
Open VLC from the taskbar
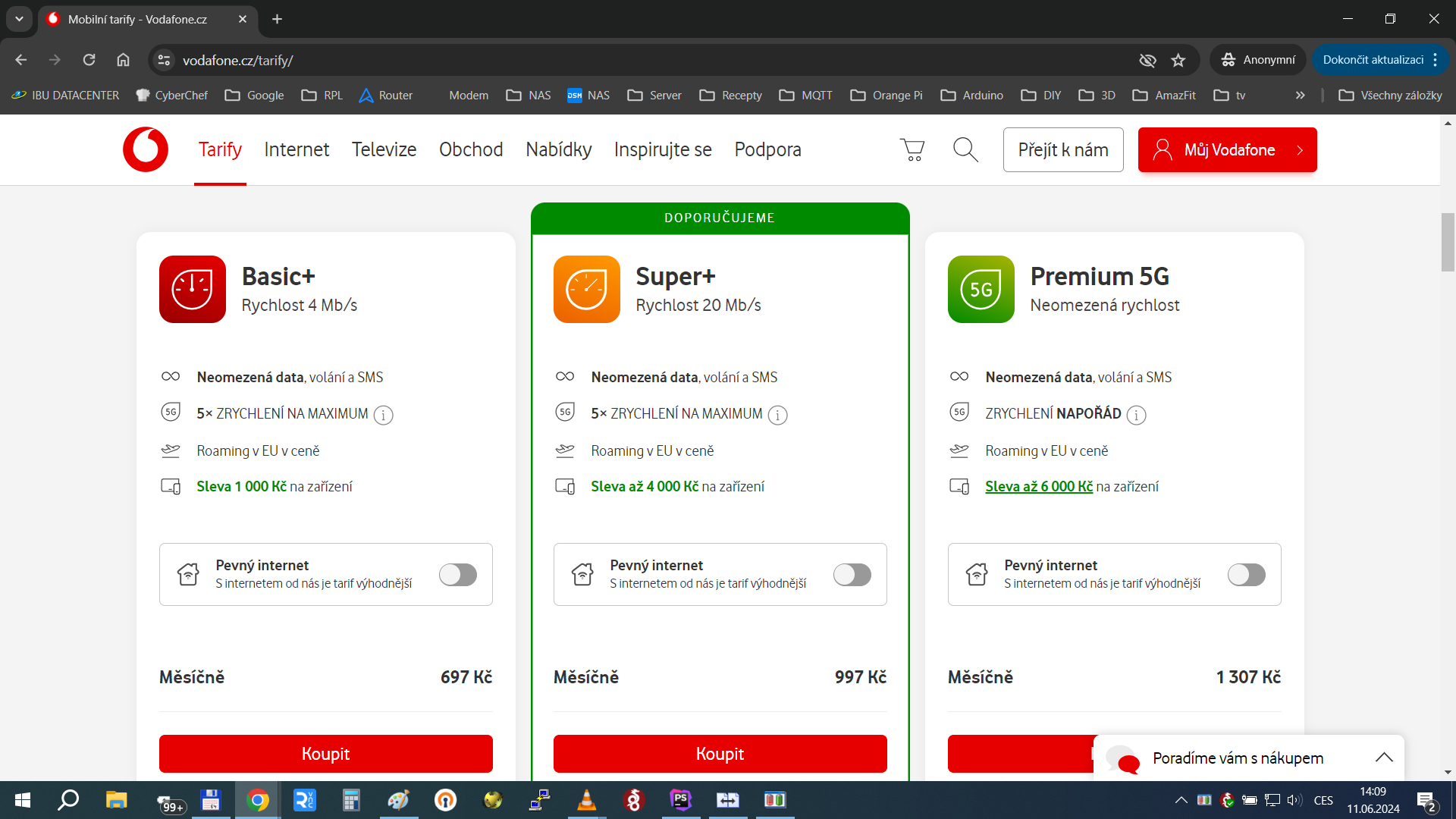point(586,800)
